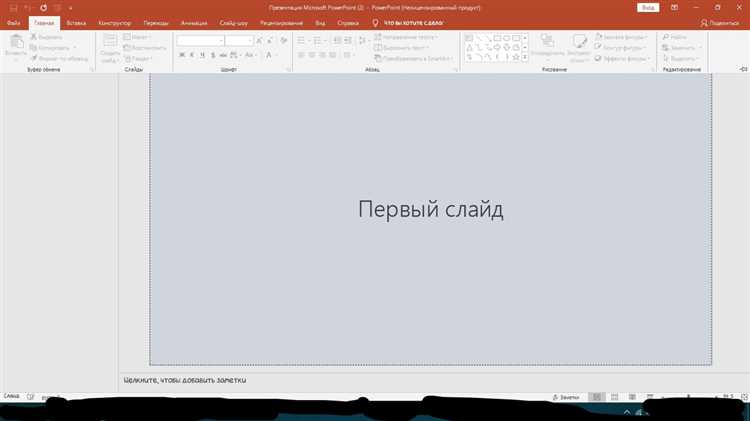Click the Формат по образцу painter
This screenshot has width=750, height=421.
click(59, 58)
